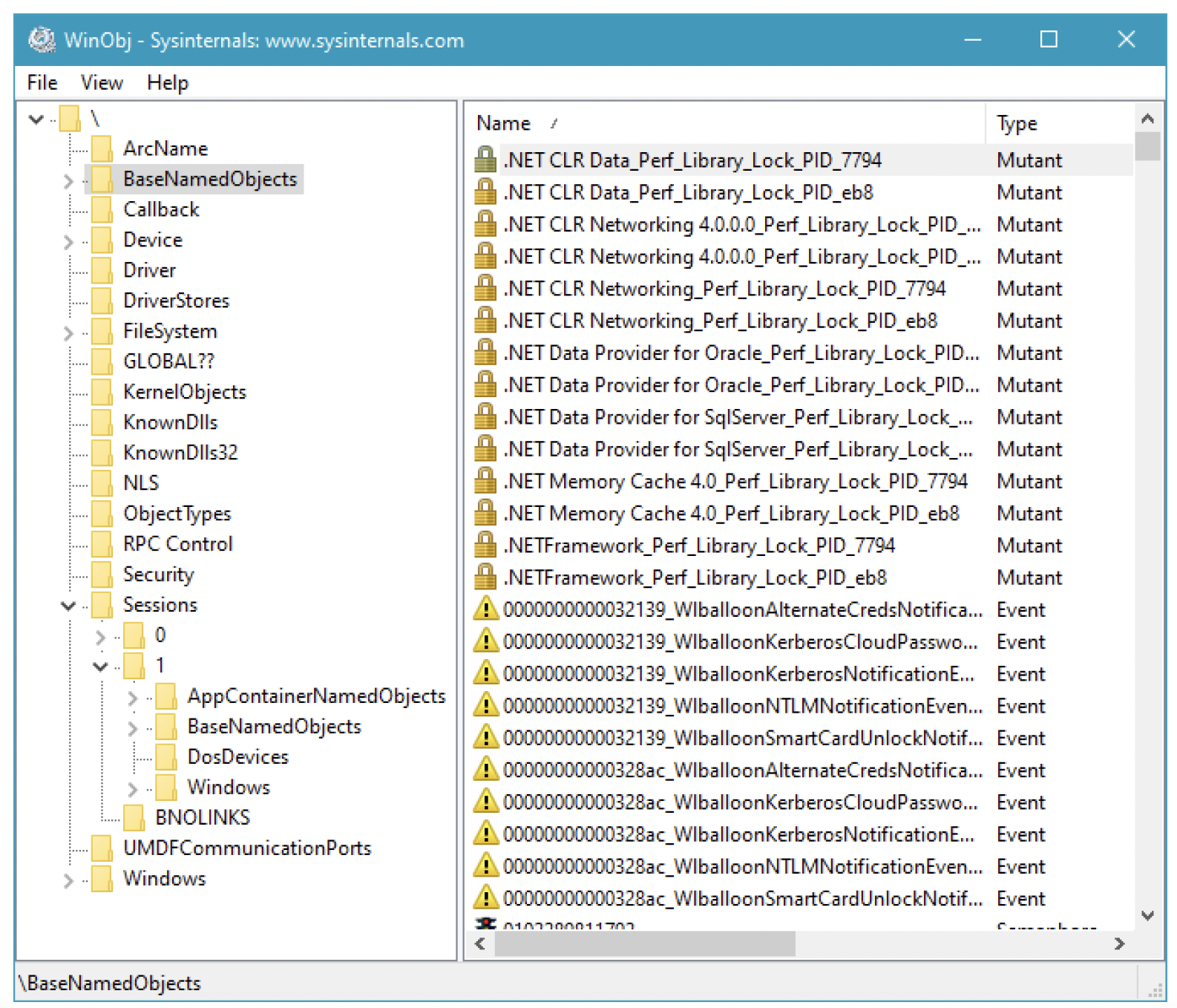
Task: Select .NET Memory Cache 4.0_Perf_Library_Lock_PID_eb8 entry
Action: pyautogui.click(x=731, y=514)
